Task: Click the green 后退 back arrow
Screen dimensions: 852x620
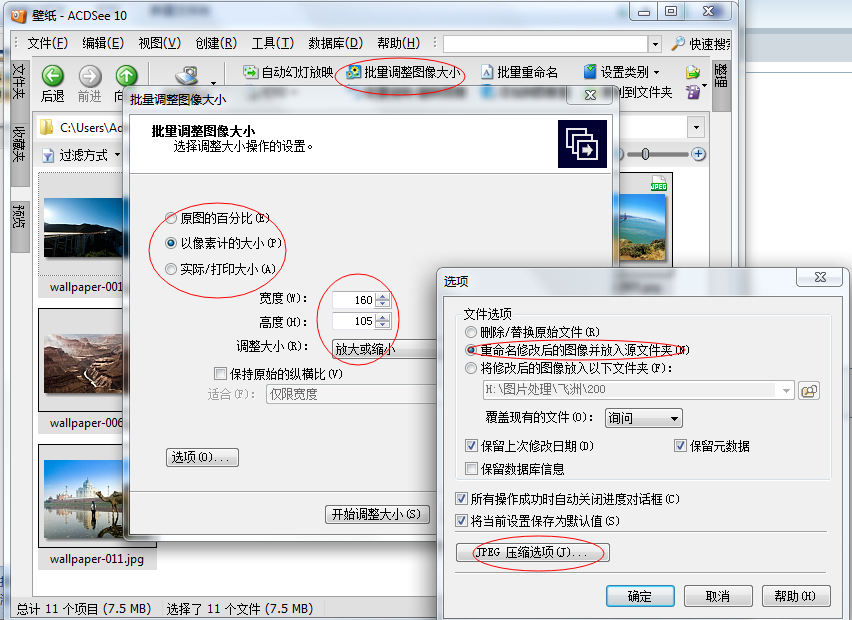Action: [53, 77]
